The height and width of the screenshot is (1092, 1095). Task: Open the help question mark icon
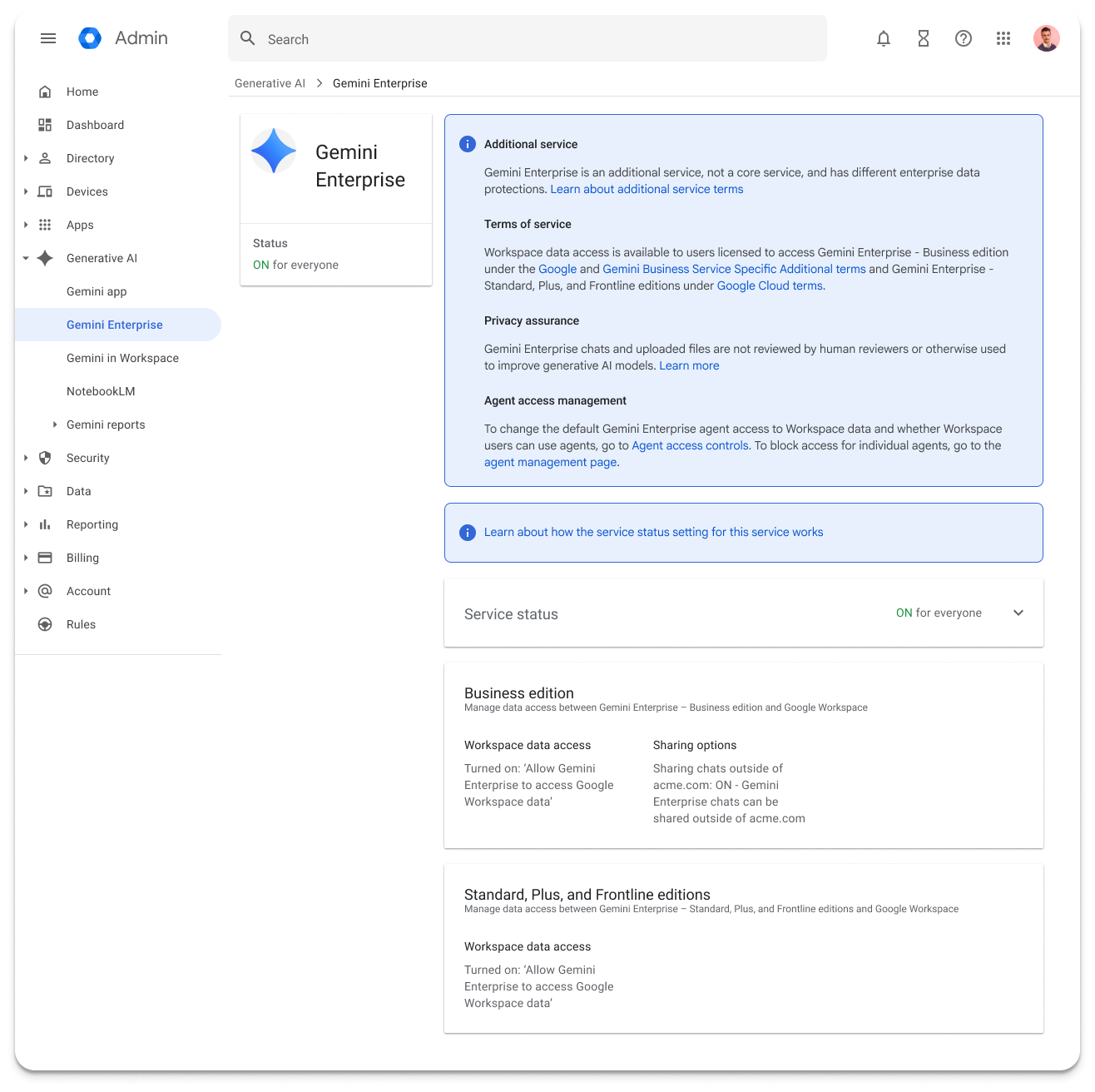[x=963, y=38]
